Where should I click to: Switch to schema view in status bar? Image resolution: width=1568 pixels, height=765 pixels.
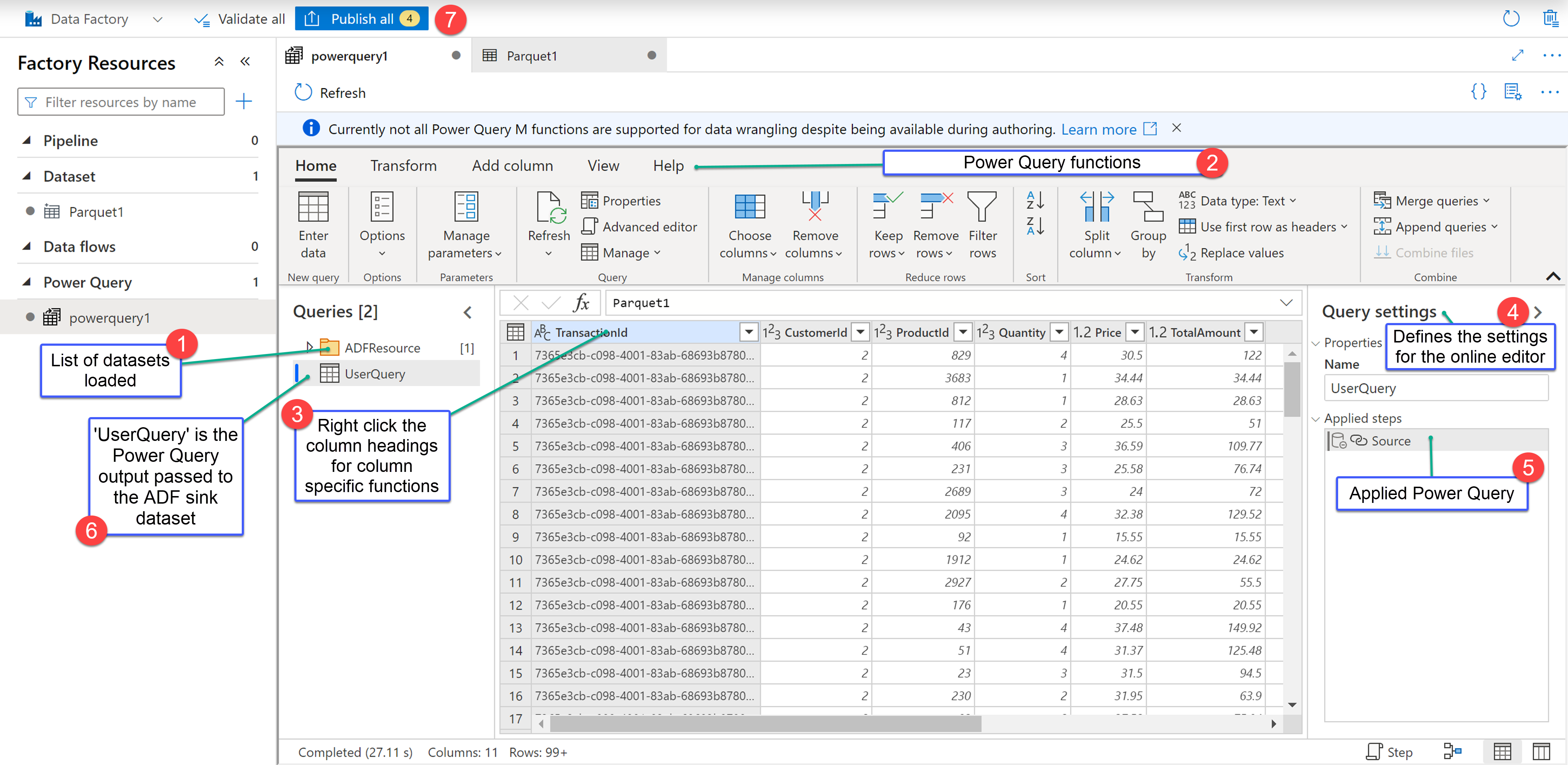pos(1541,752)
